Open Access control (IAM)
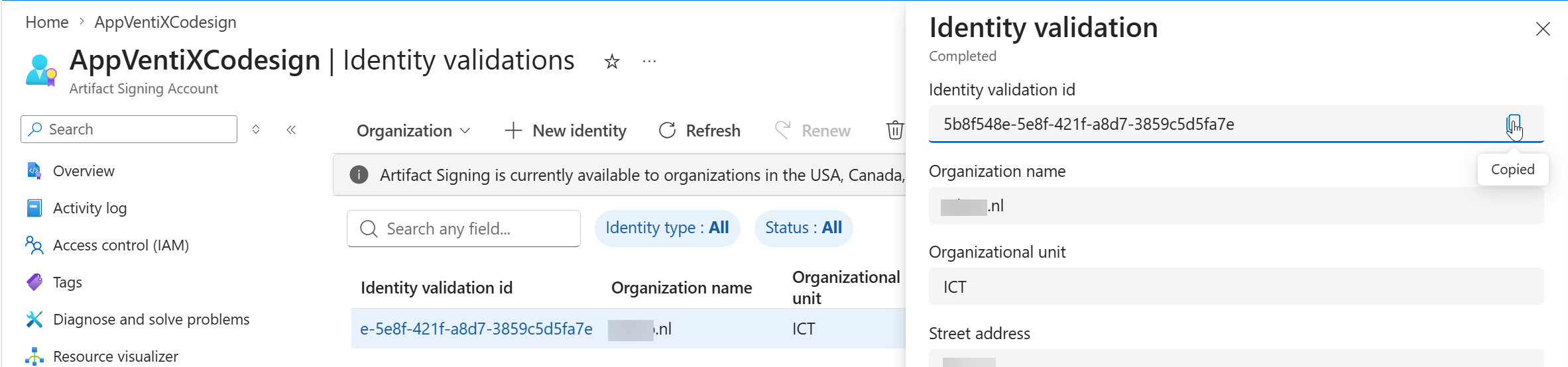The width and height of the screenshot is (1568, 367). tap(121, 245)
